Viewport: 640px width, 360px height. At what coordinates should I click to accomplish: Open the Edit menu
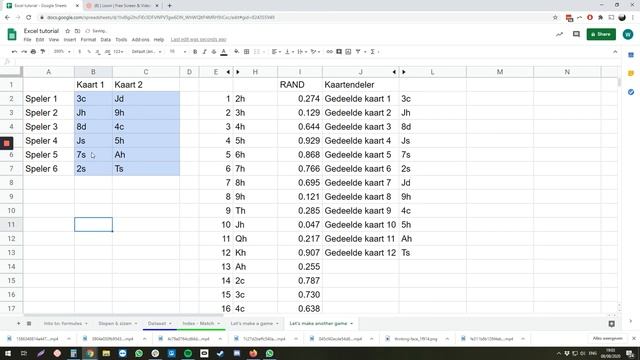tap(40, 40)
